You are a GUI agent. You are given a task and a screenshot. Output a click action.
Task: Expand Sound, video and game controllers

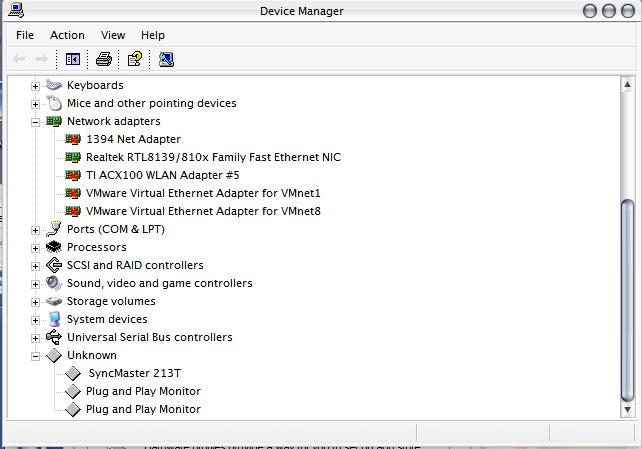35,284
